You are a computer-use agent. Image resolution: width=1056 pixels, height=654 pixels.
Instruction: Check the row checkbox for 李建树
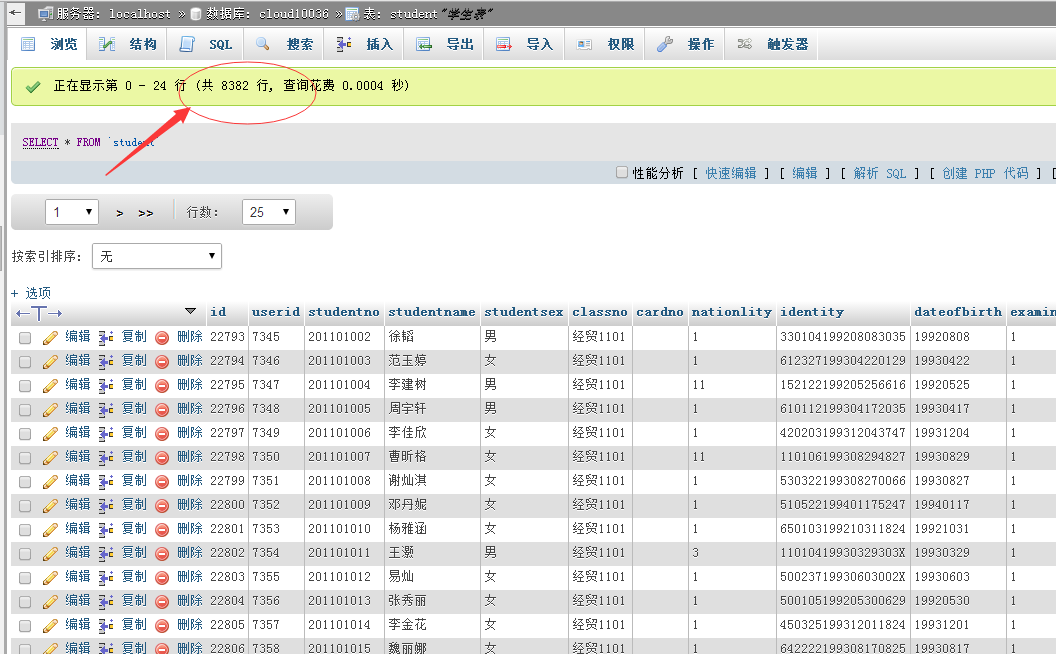pyautogui.click(x=25, y=386)
